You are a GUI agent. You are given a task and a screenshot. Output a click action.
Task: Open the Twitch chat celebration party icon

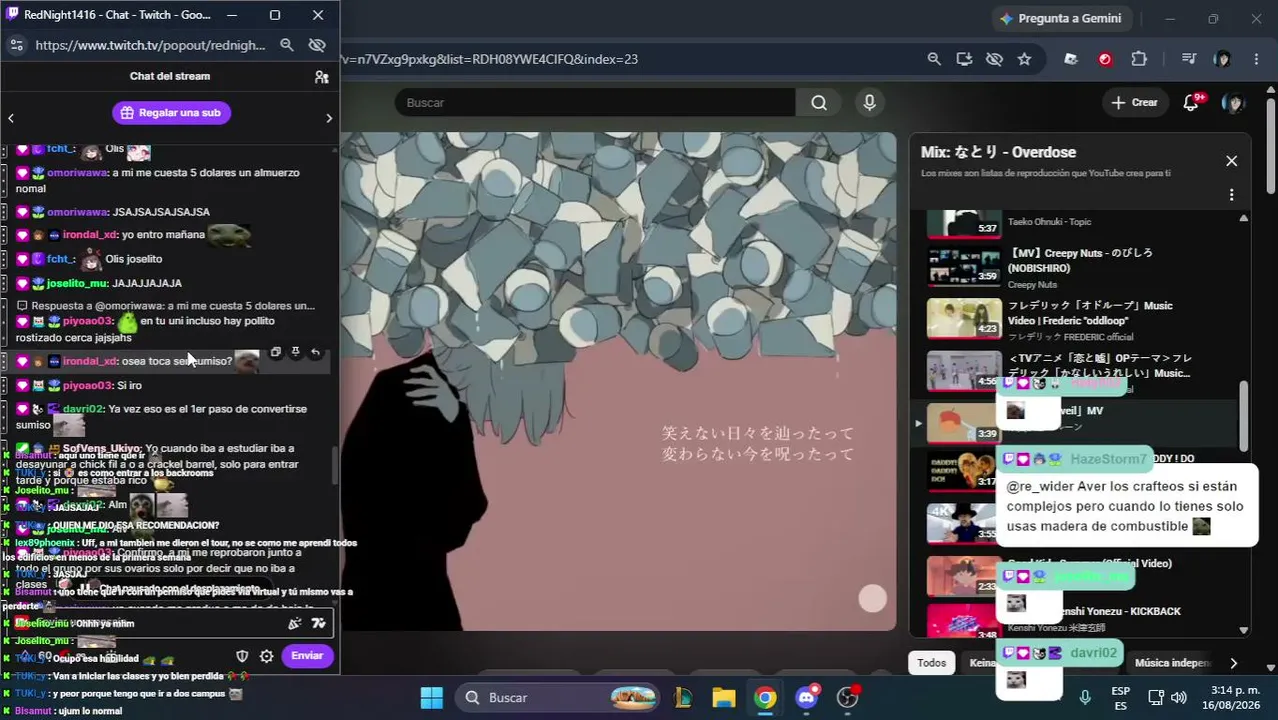295,623
